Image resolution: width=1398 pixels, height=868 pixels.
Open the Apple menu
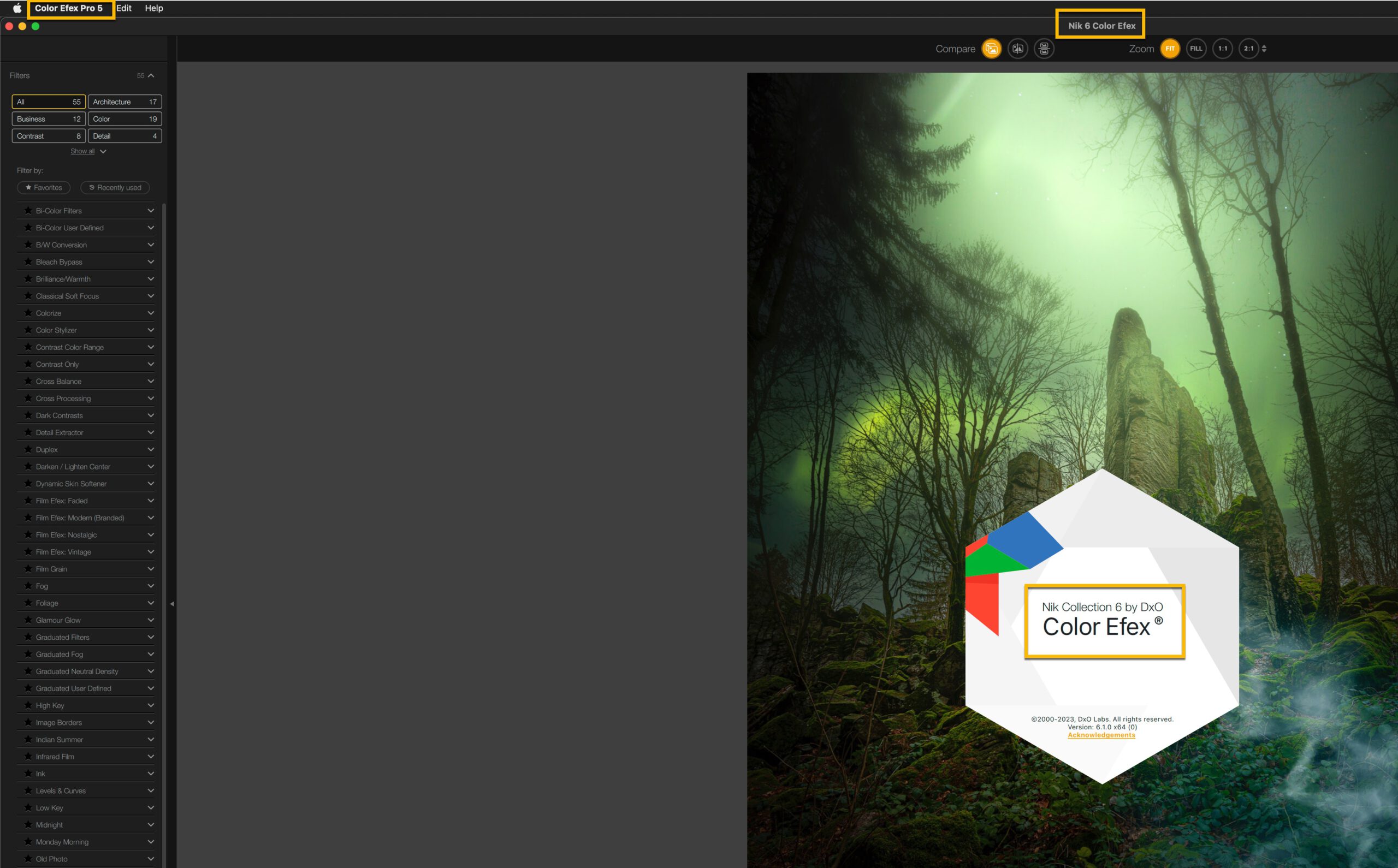click(x=16, y=8)
